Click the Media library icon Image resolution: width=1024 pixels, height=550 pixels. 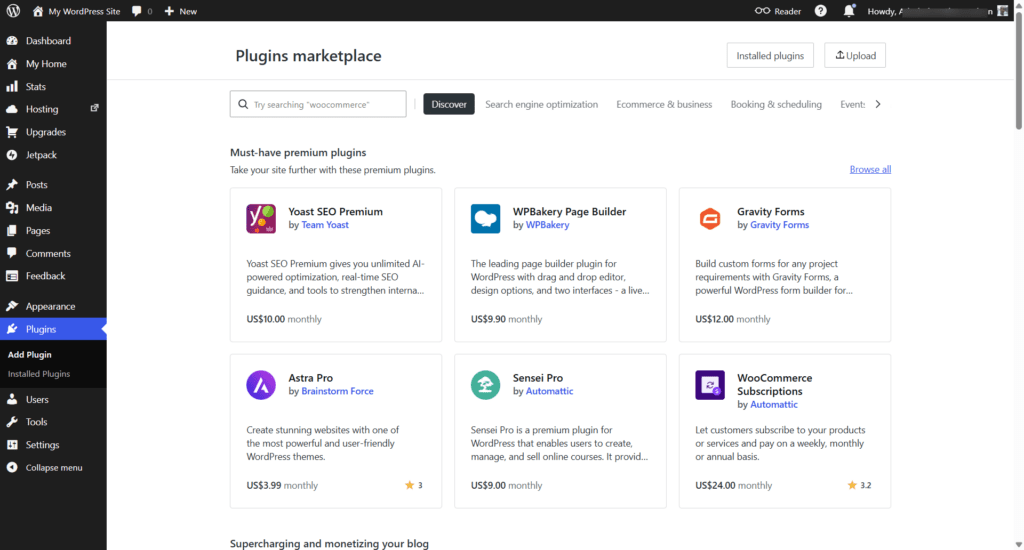pos(12,208)
